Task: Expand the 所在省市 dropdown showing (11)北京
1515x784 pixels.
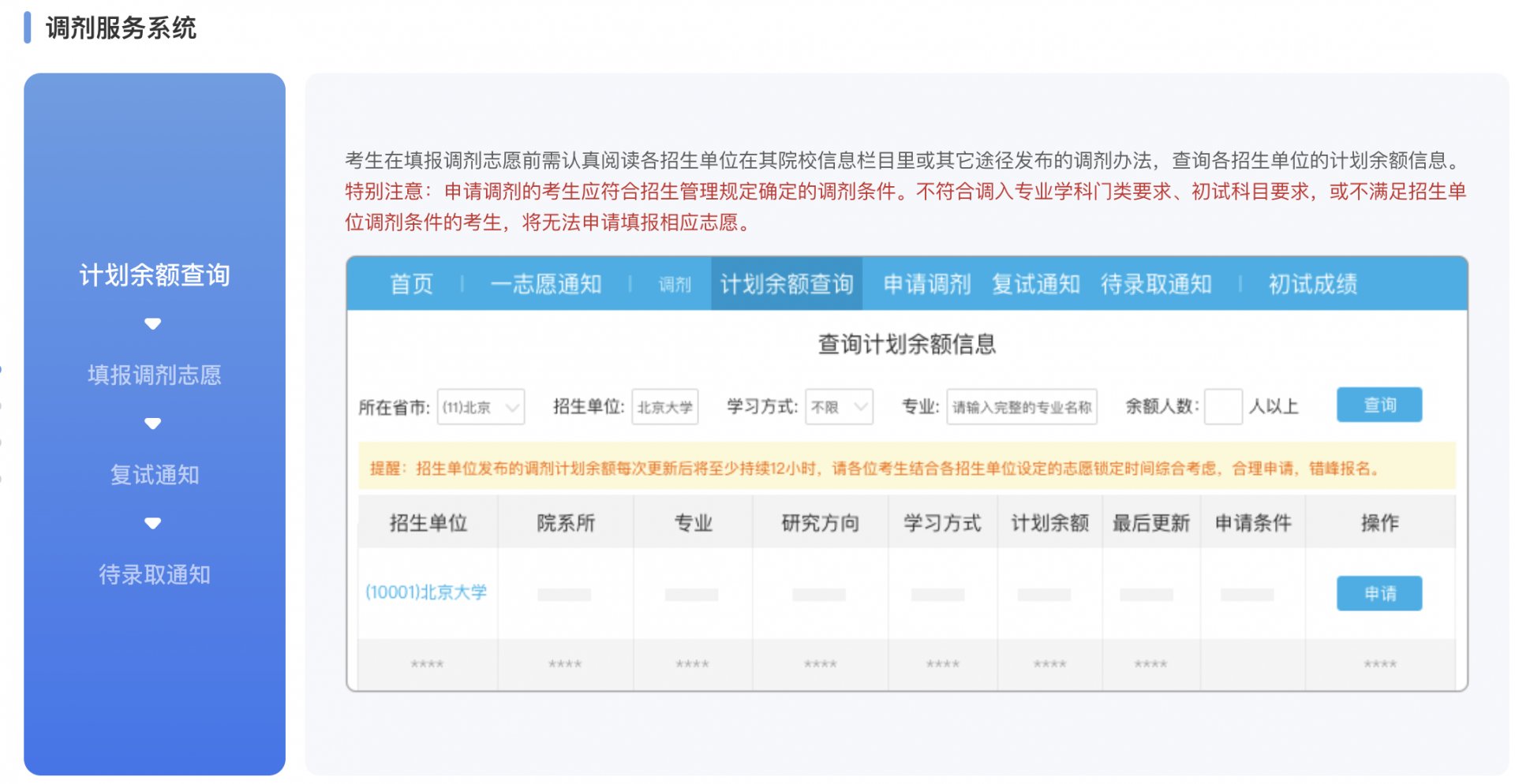Action: tap(481, 407)
